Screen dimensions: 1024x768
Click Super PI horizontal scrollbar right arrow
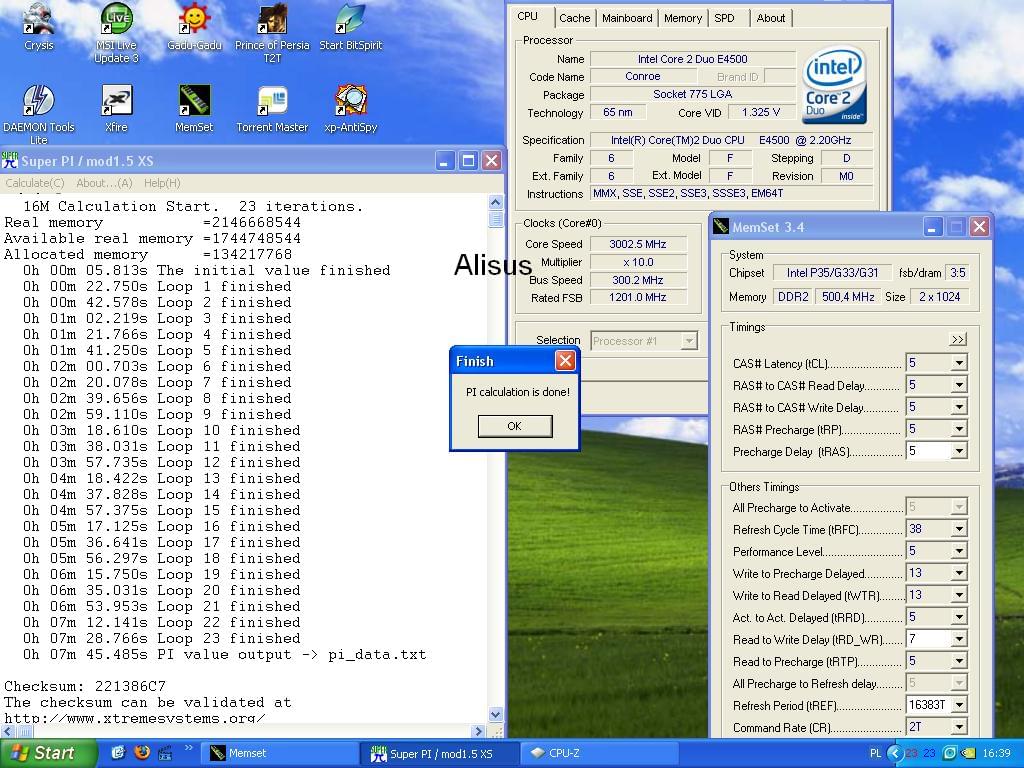(x=479, y=731)
